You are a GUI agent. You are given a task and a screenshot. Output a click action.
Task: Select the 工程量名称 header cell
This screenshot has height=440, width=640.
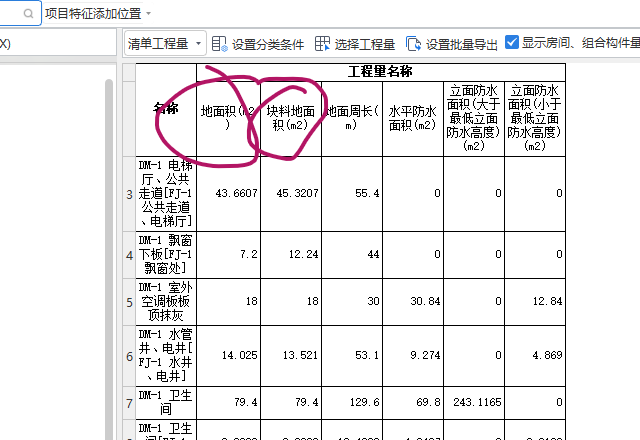click(381, 72)
